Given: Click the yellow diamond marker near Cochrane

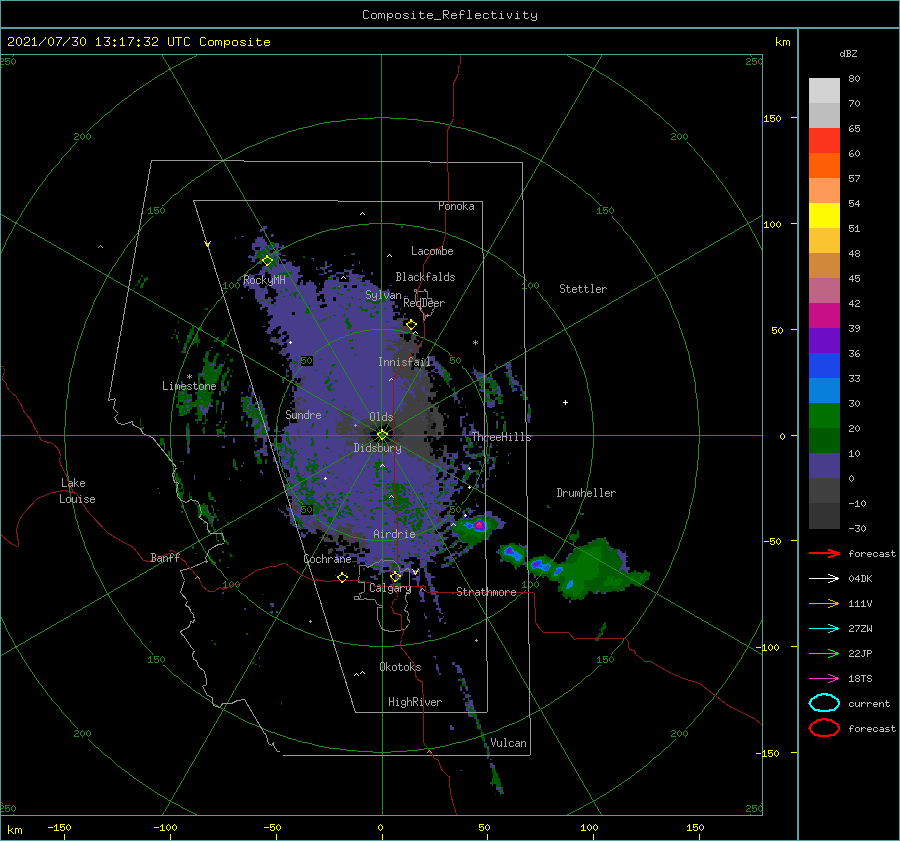Looking at the screenshot, I should pos(342,577).
